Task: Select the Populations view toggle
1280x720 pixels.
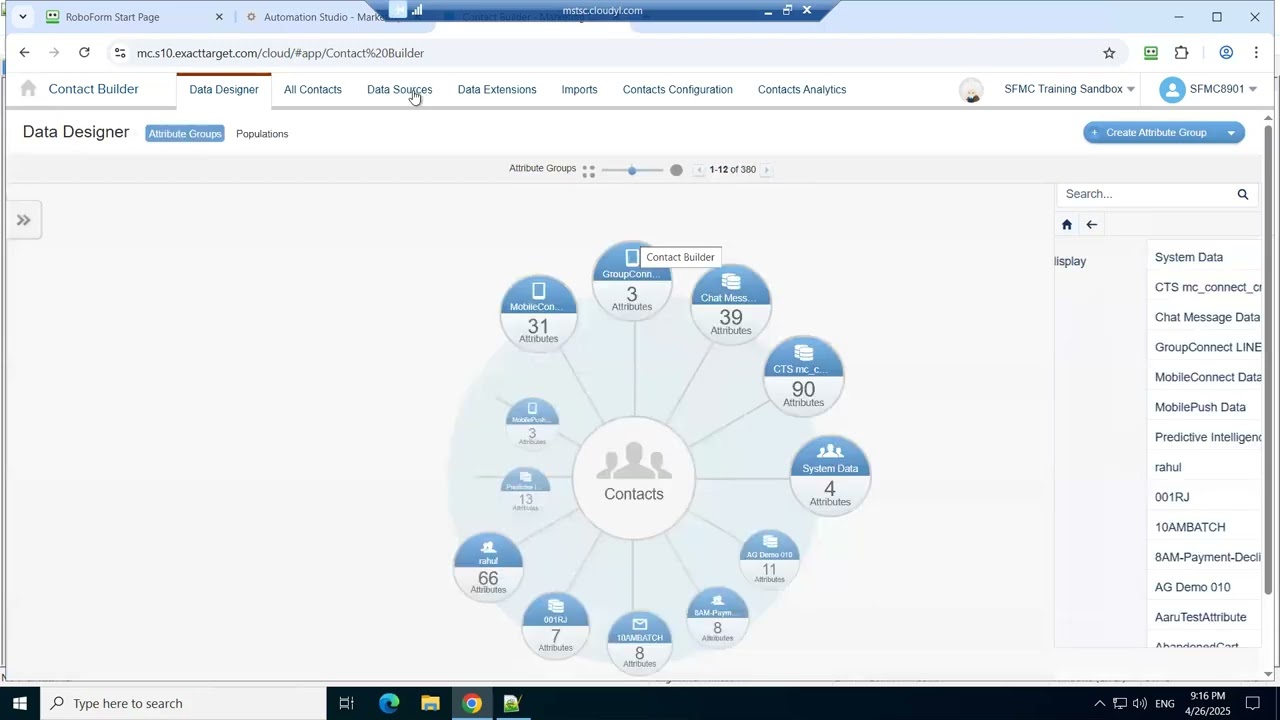Action: pyautogui.click(x=262, y=134)
